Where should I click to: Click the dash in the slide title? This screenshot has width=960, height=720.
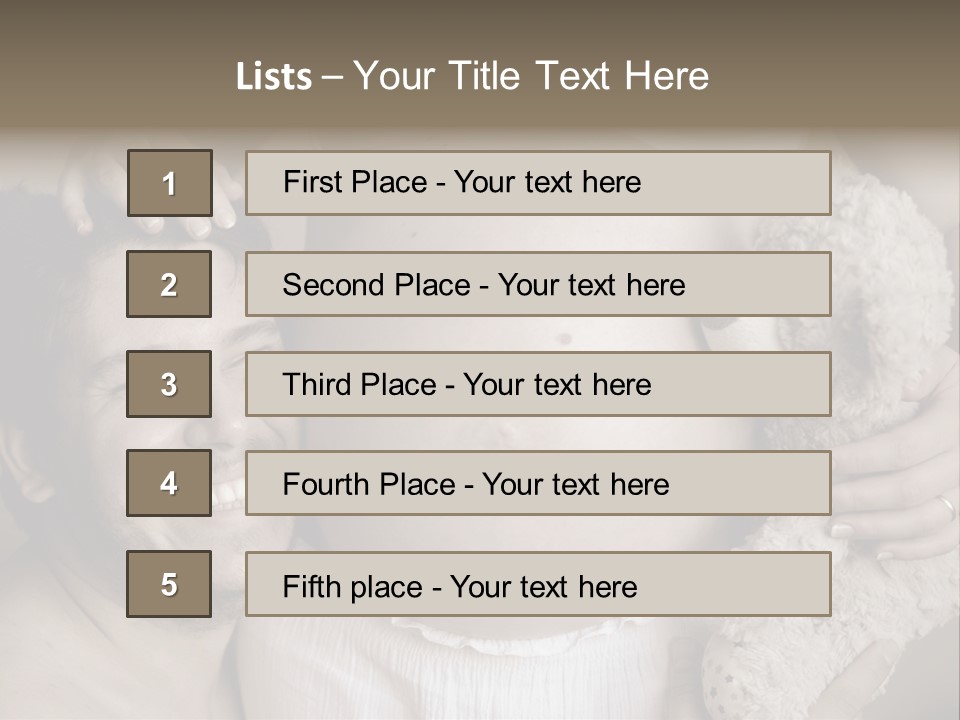tap(332, 77)
